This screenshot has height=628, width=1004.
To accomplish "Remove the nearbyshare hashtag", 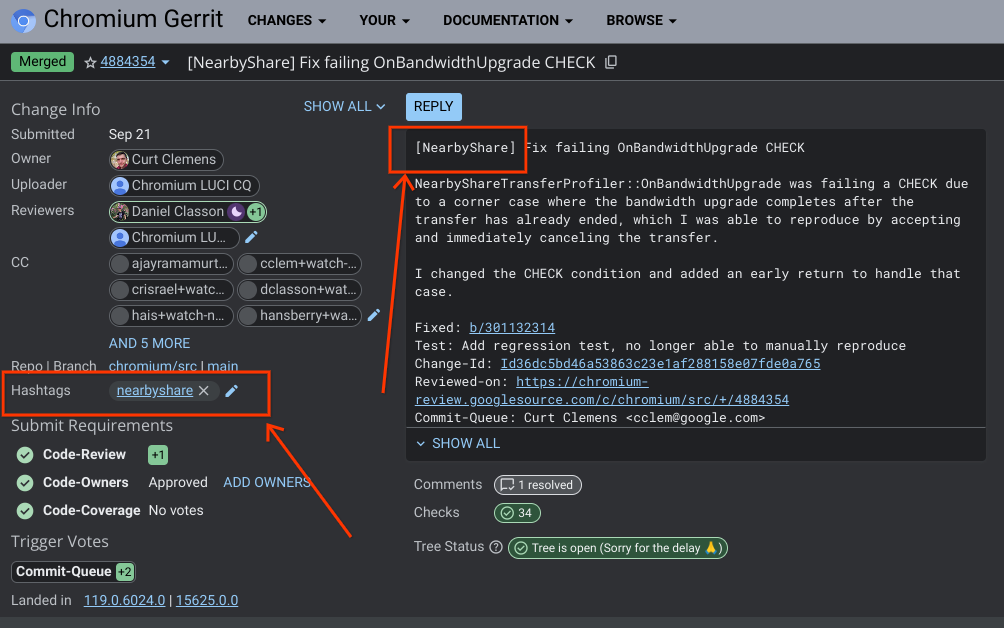I will (204, 391).
